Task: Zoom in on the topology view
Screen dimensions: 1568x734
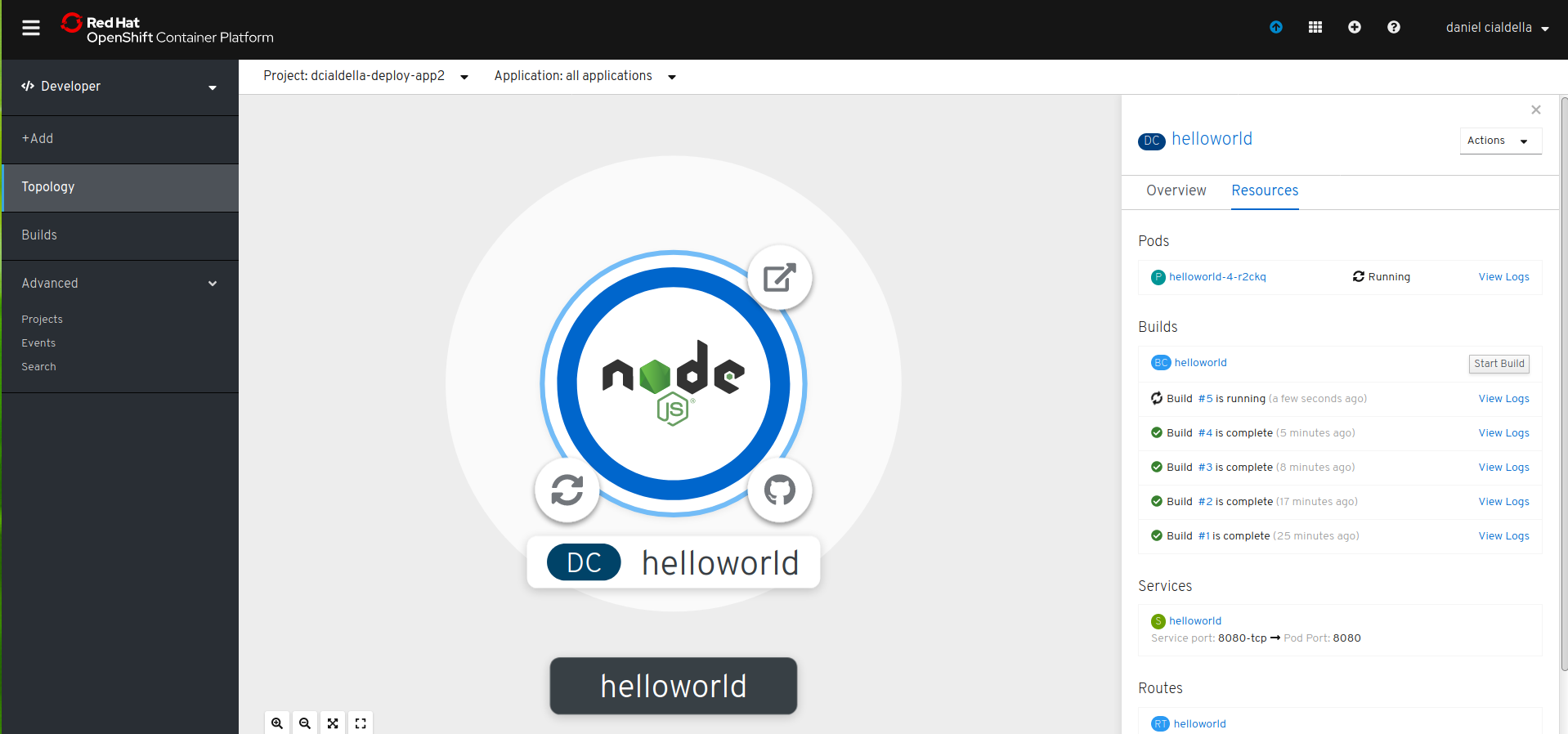Action: 277,723
